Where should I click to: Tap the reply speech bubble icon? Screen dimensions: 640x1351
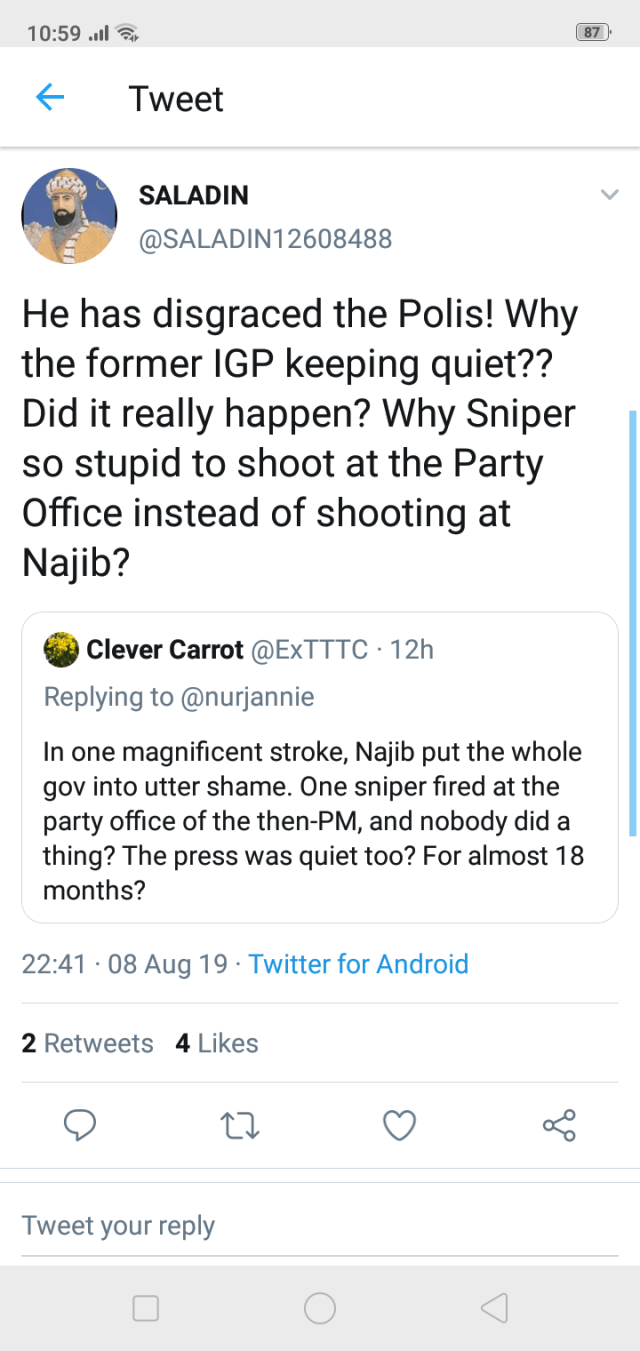80,1125
